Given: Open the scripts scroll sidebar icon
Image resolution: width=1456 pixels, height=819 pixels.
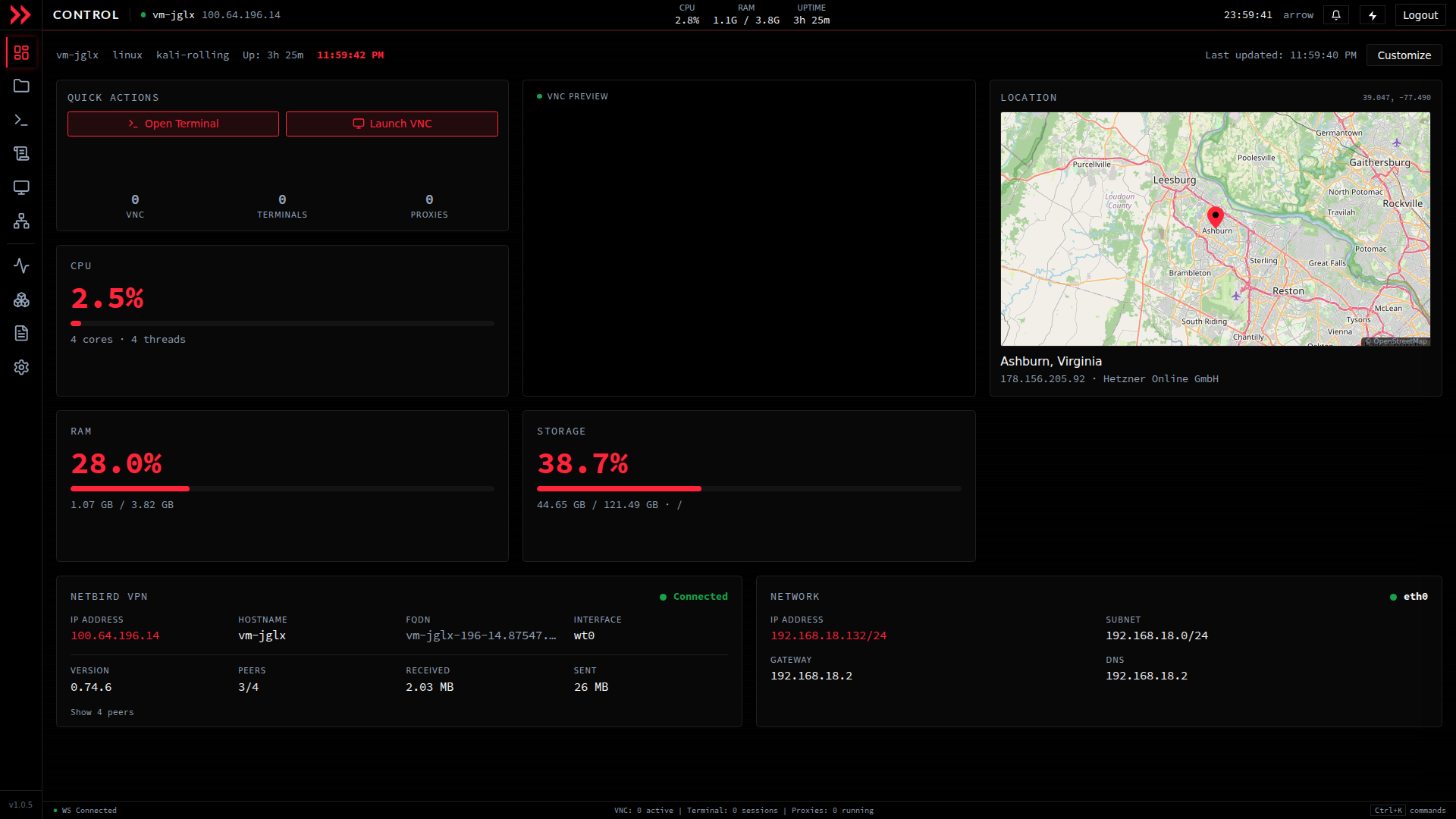Looking at the screenshot, I should point(21,154).
